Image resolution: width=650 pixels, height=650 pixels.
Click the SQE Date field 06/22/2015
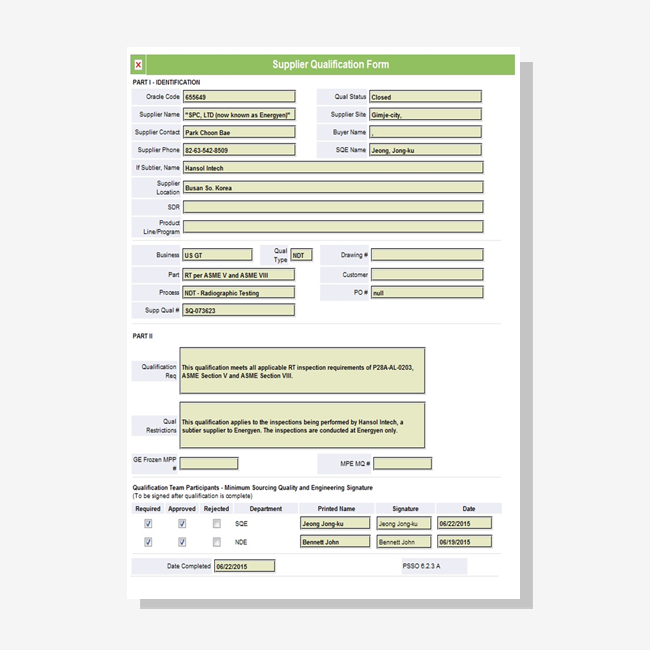[x=465, y=523]
